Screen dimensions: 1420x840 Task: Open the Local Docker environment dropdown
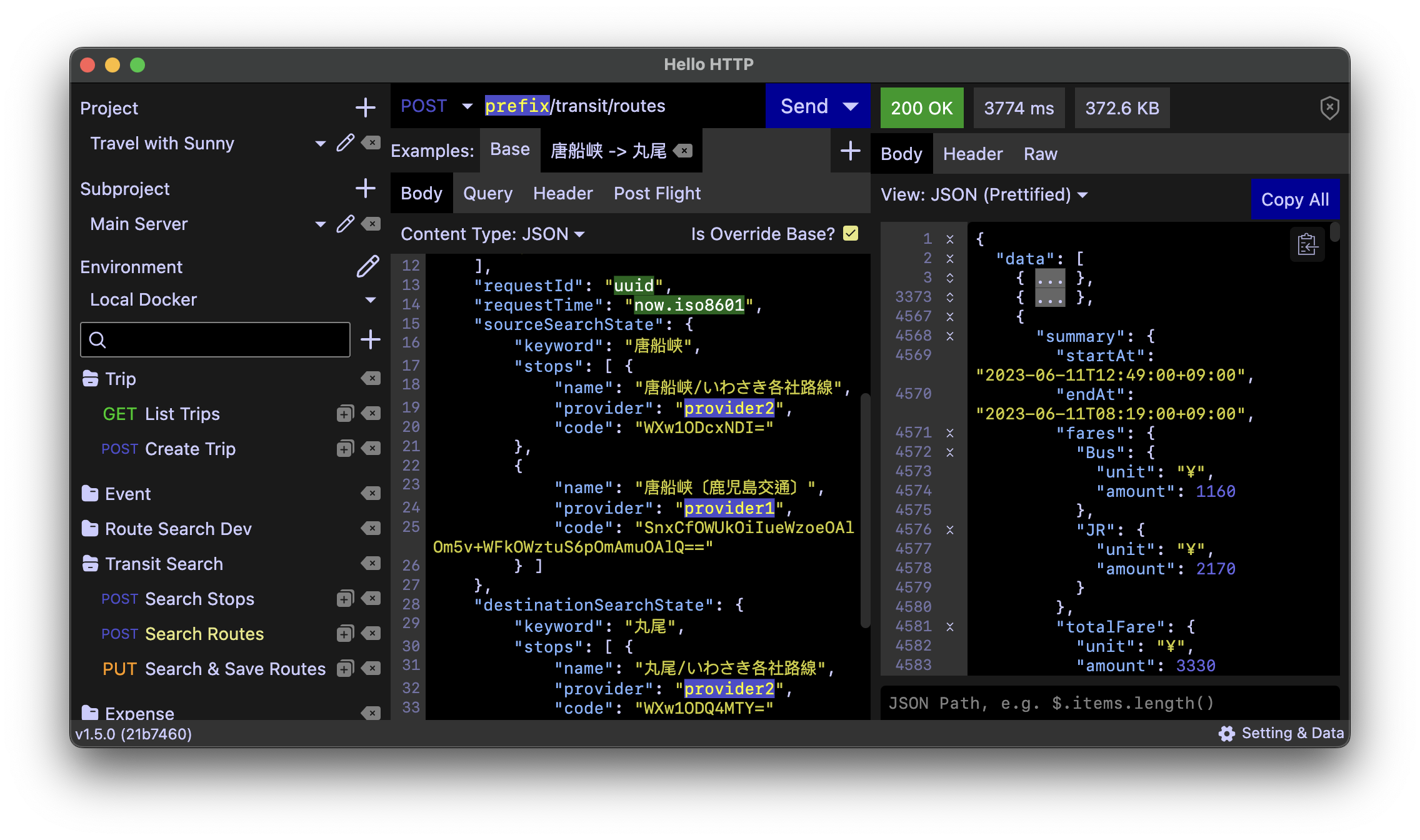(370, 300)
